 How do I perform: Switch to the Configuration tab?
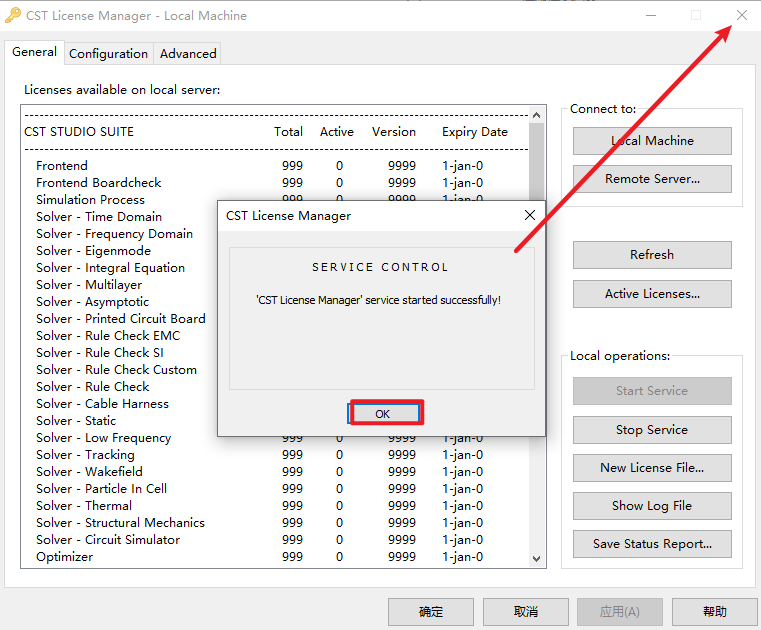108,54
